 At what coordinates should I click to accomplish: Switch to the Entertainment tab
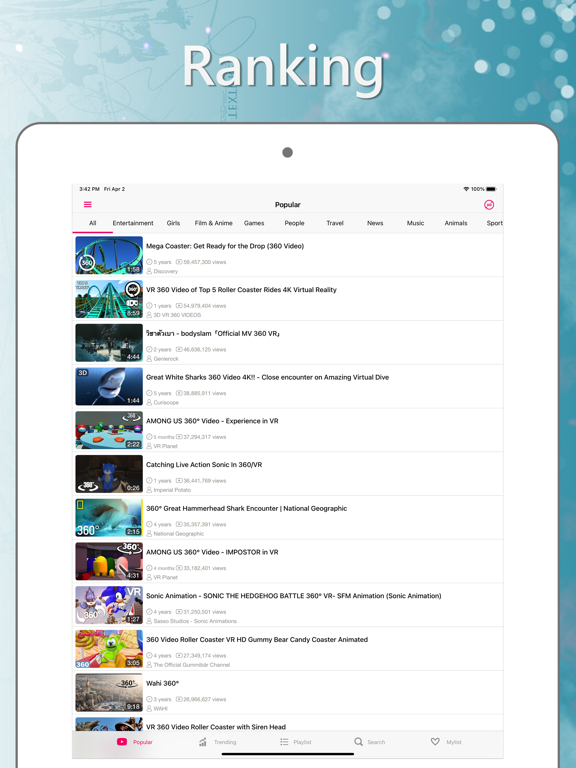click(133, 223)
